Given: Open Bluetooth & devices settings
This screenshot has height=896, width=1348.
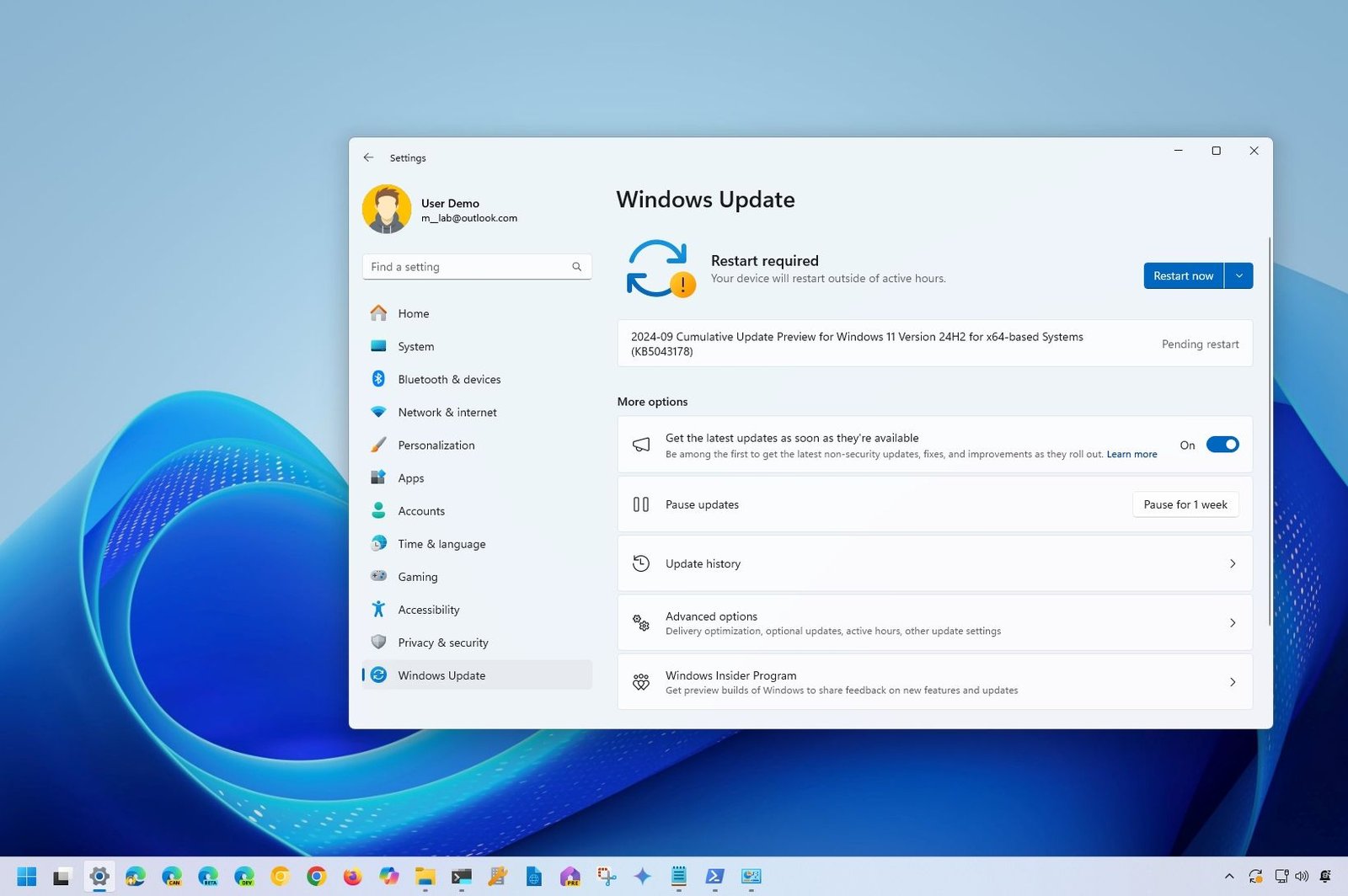Looking at the screenshot, I should pos(477,379).
